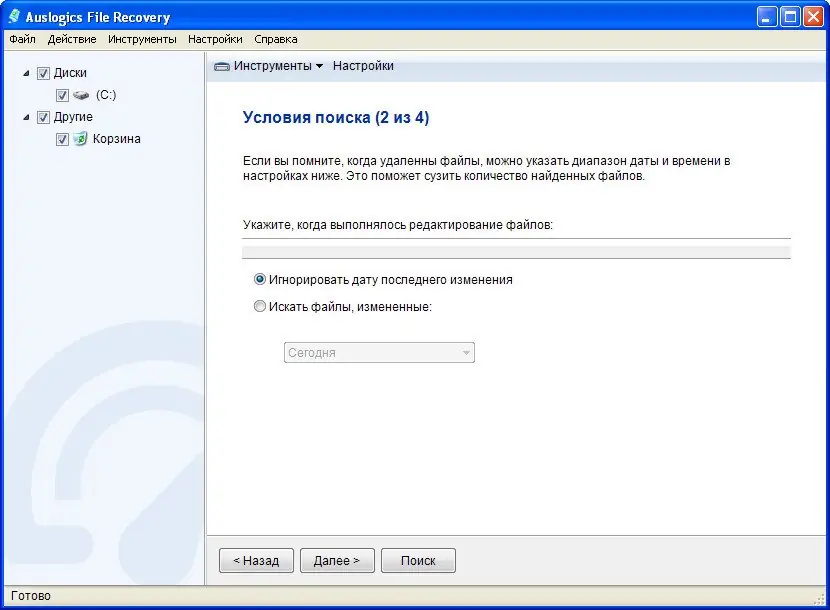Screen dimensions: 830x610
Task: Minimize the Auslogics File Recovery window
Action: (x=766, y=17)
